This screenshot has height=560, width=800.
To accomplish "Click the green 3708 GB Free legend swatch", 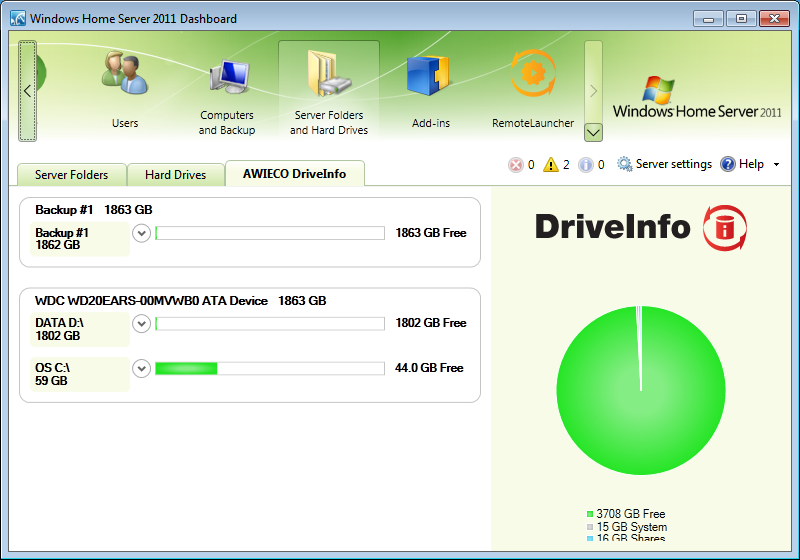I will coord(590,514).
